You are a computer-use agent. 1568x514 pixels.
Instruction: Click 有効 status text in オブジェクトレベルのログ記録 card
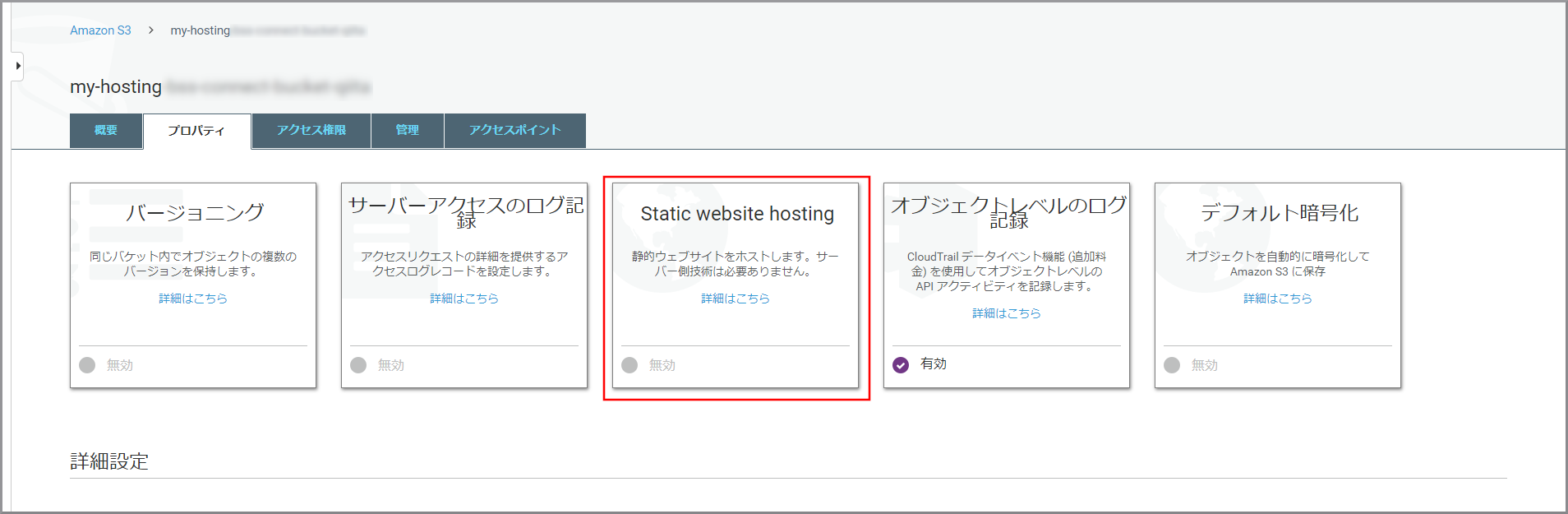coord(934,364)
